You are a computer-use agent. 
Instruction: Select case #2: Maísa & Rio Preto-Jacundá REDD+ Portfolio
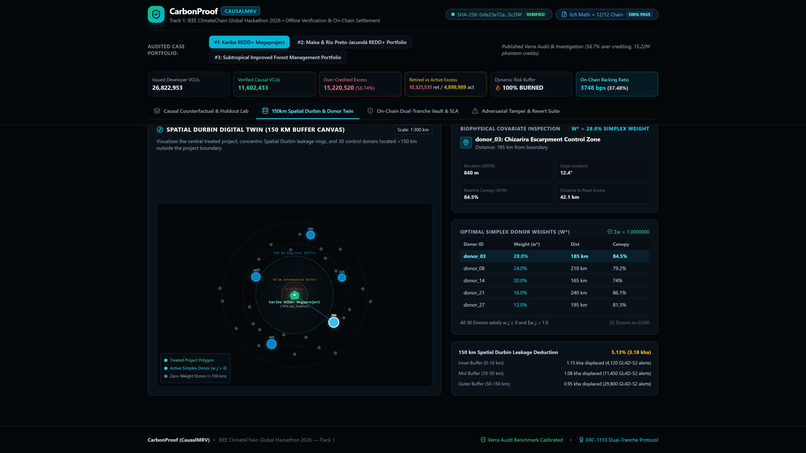coord(352,42)
